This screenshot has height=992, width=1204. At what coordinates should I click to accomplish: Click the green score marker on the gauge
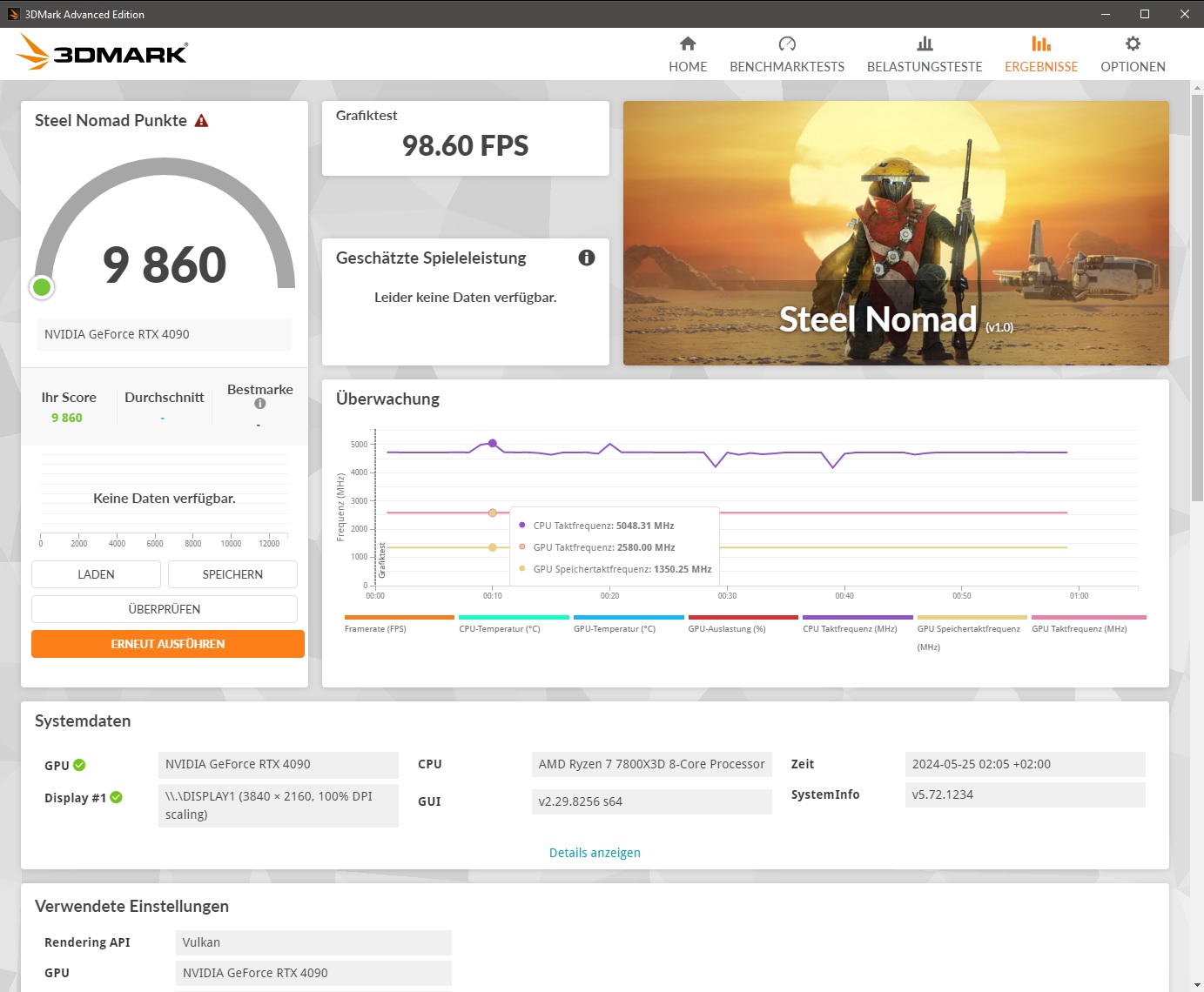tap(42, 287)
